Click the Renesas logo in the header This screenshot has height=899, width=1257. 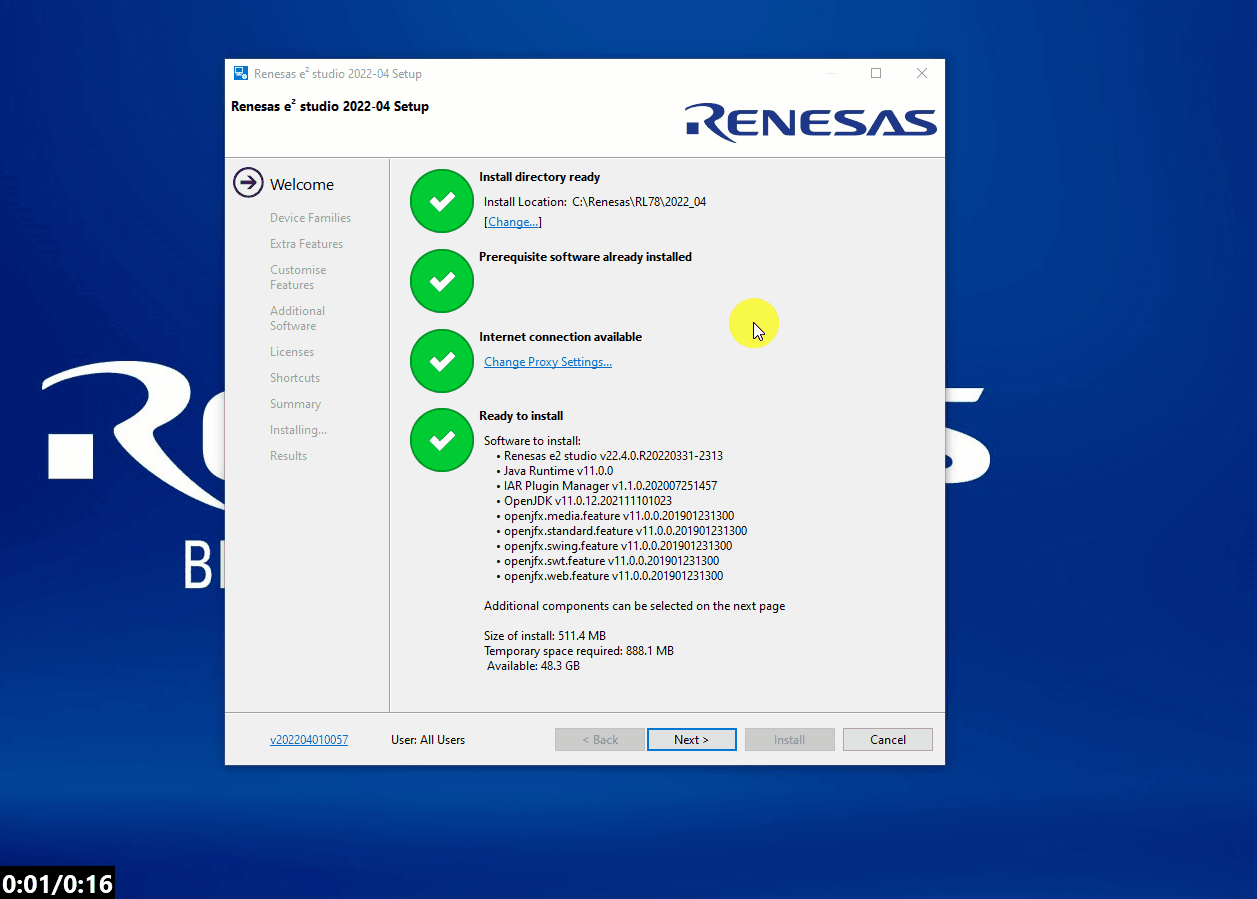tap(810, 122)
